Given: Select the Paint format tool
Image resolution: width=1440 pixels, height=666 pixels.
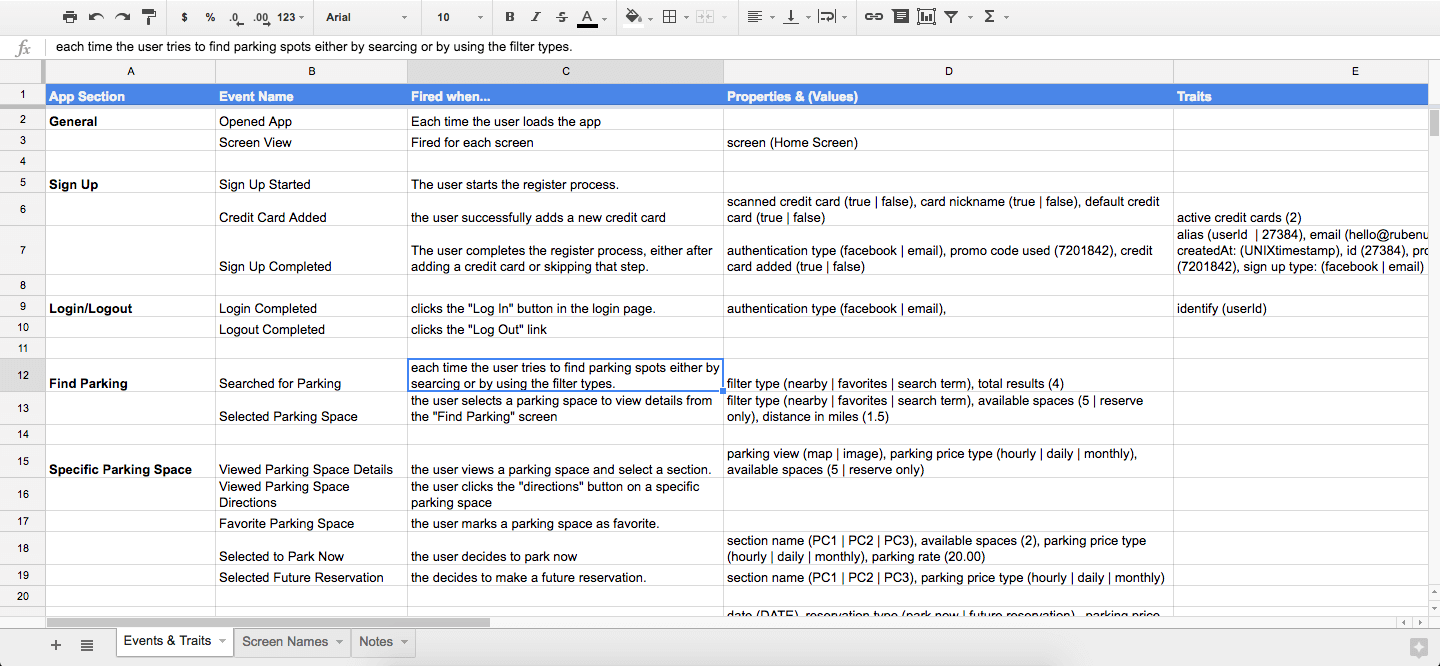Looking at the screenshot, I should coord(149,17).
